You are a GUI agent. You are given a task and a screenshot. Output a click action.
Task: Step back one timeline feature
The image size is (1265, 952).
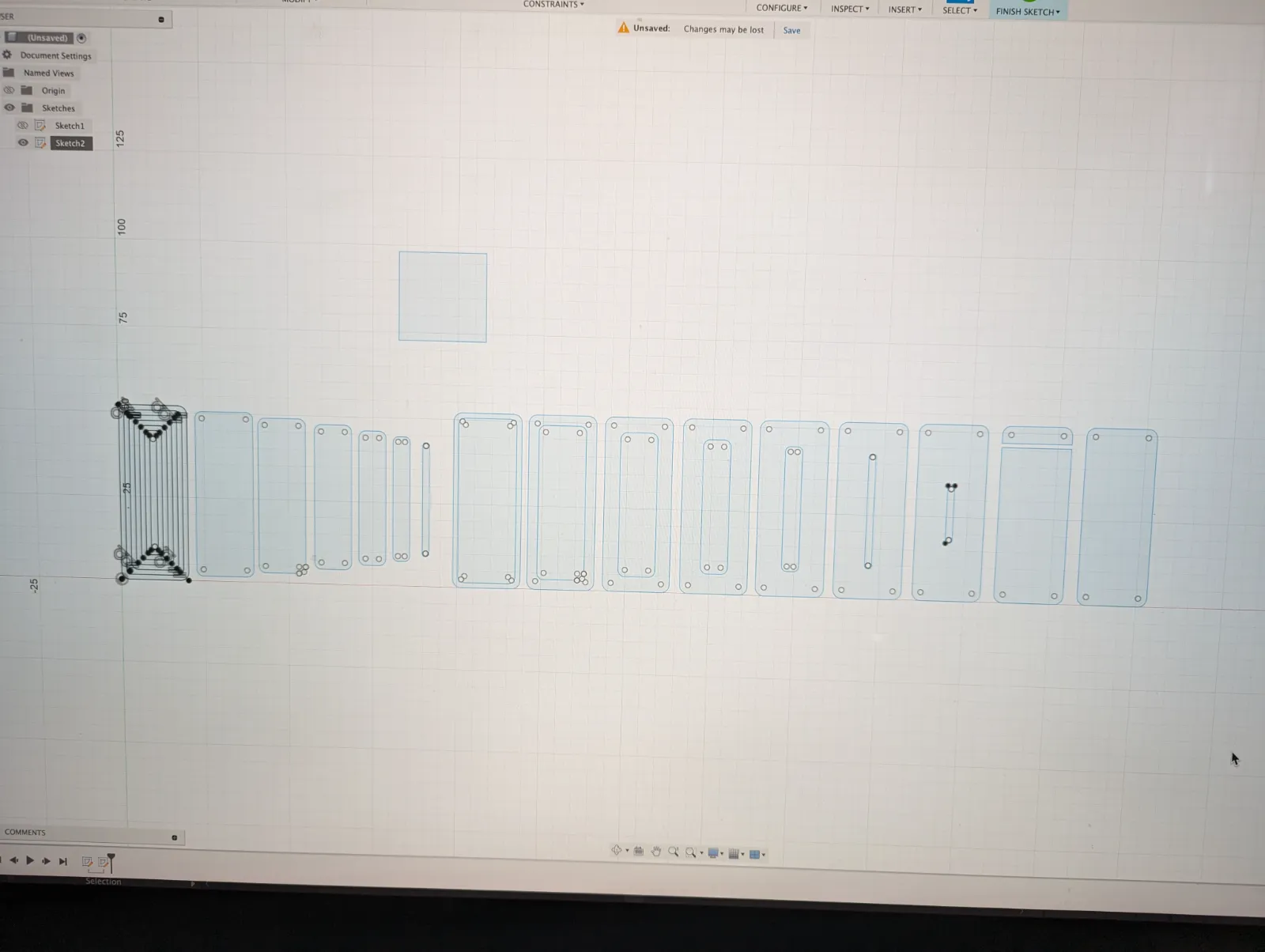tap(13, 860)
